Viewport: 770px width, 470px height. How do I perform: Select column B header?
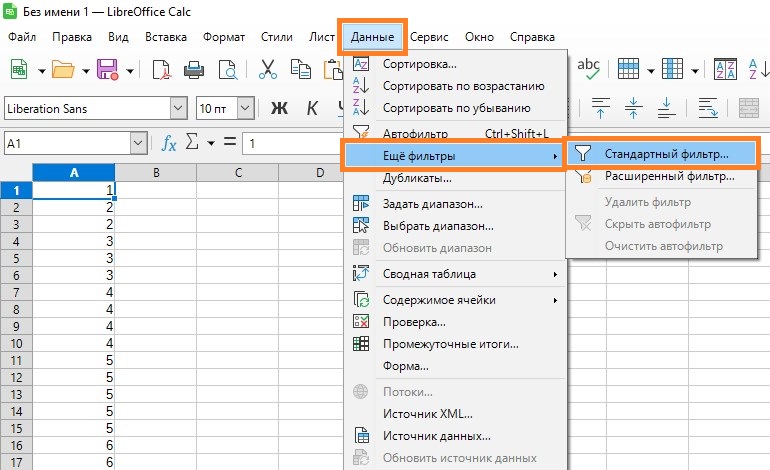(x=156, y=173)
